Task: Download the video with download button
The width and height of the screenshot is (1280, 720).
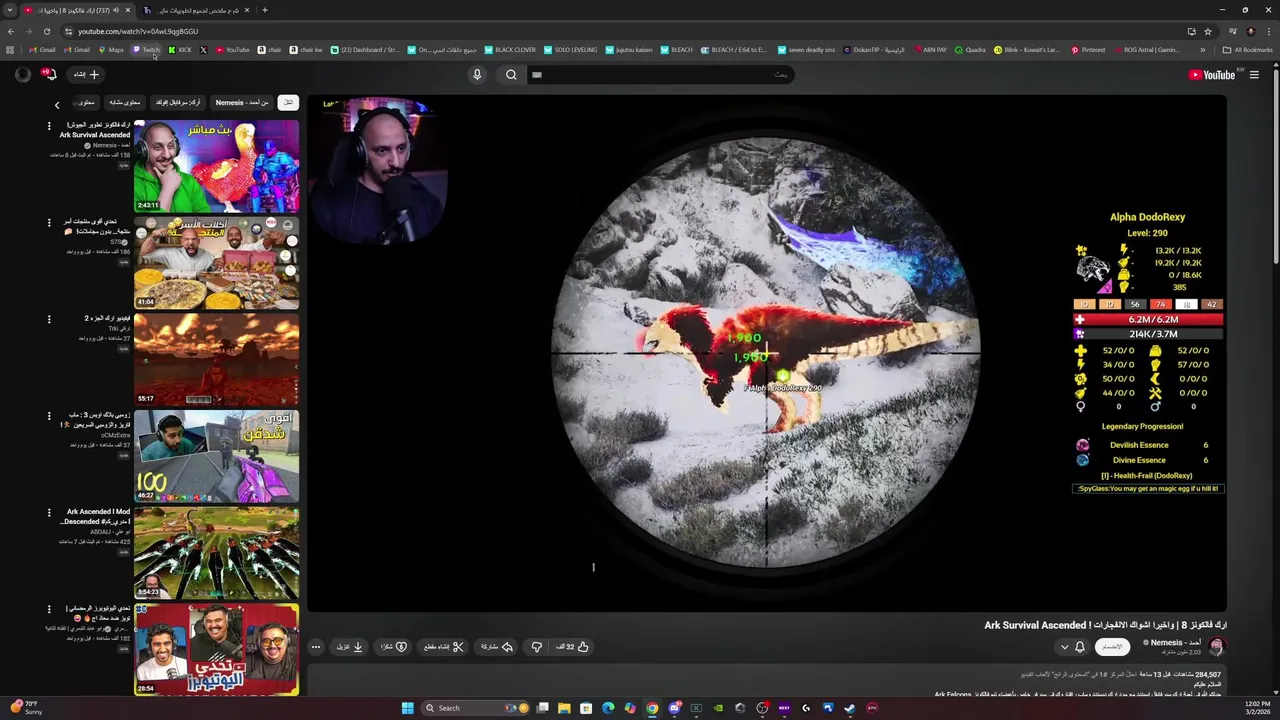Action: click(350, 647)
